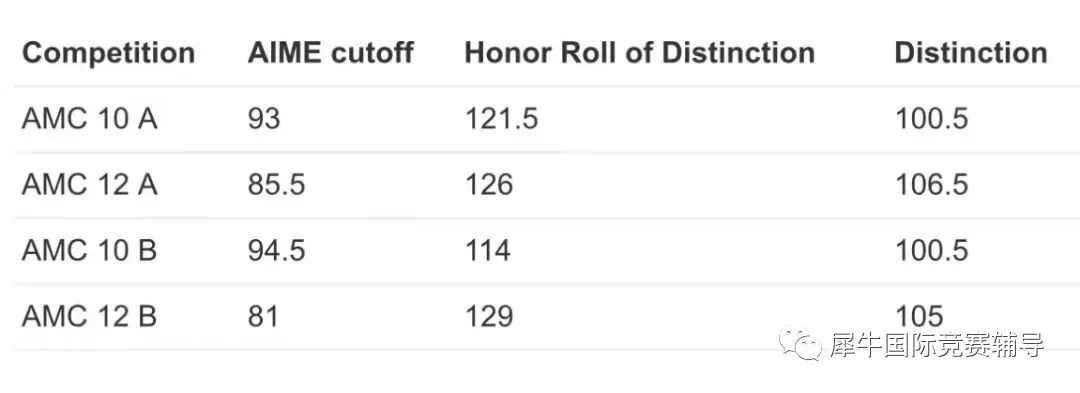Screen dimensions: 1080x393
Task: Click the Distinction column header
Action: 971,53
